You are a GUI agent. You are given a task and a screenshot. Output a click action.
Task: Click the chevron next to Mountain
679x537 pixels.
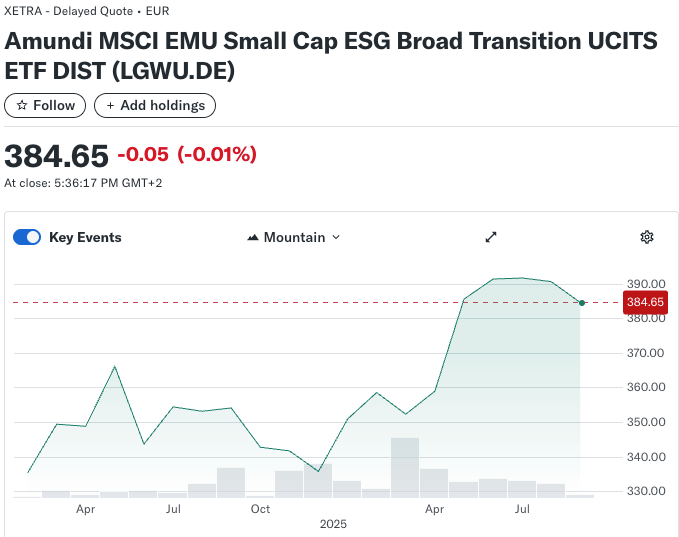(x=336, y=238)
